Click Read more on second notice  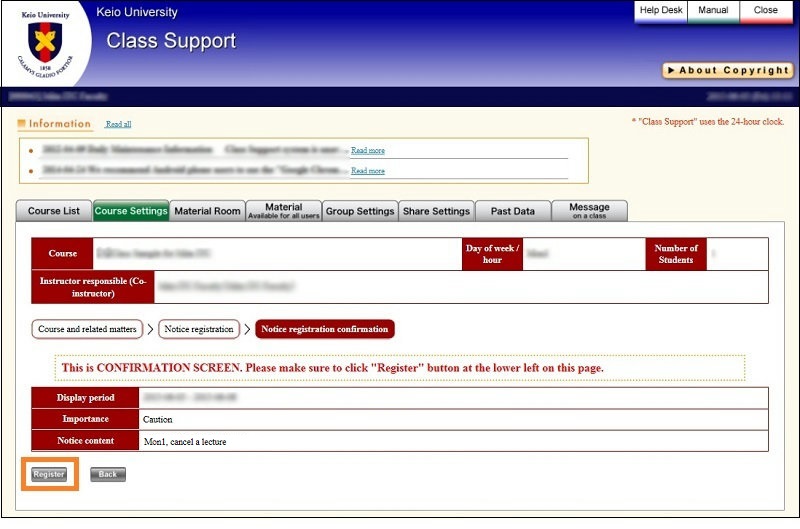pyautogui.click(x=367, y=171)
